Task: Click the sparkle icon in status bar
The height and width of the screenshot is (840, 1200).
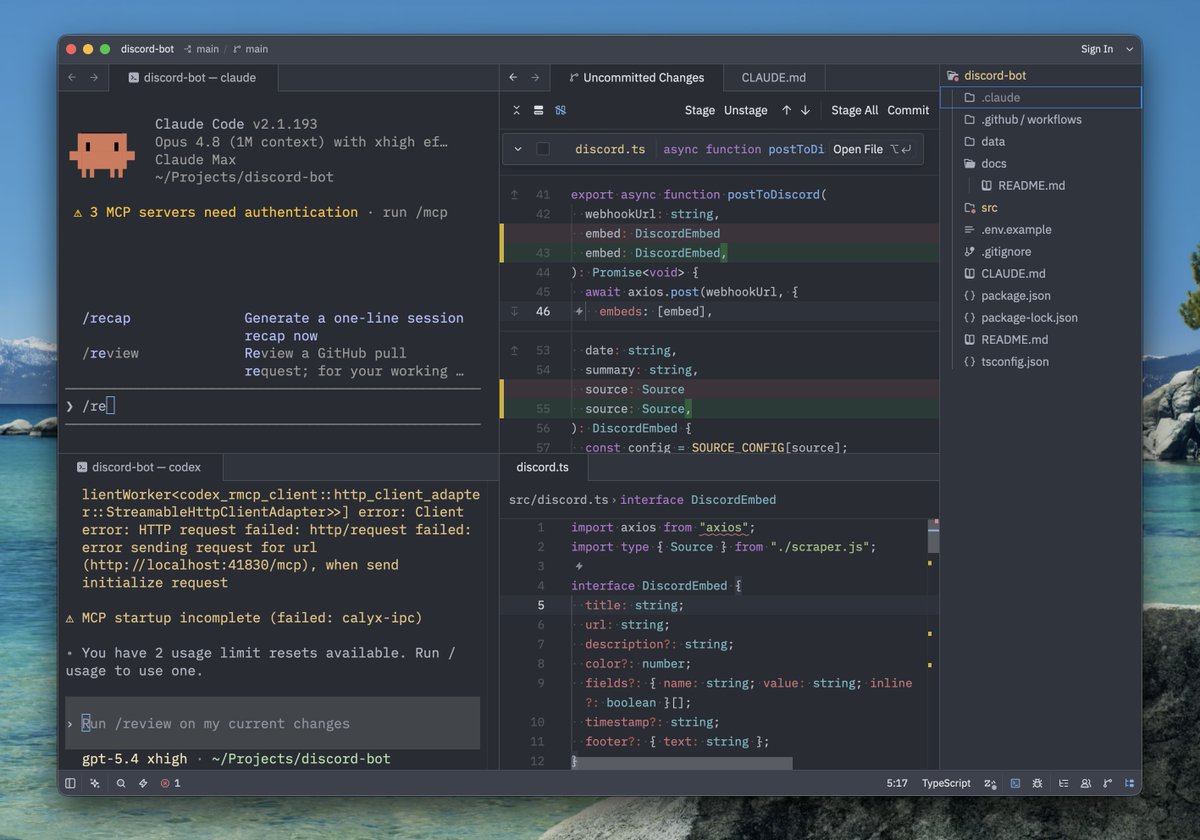Action: [95, 783]
